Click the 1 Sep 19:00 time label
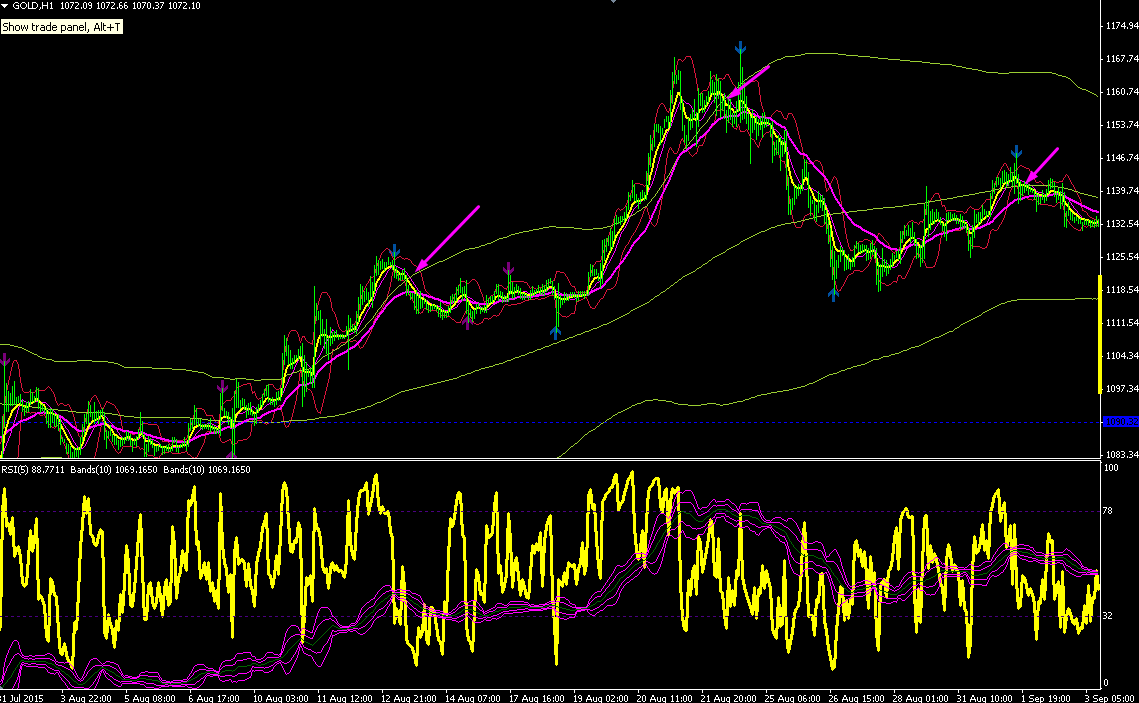This screenshot has width=1139, height=703. pos(1045,699)
